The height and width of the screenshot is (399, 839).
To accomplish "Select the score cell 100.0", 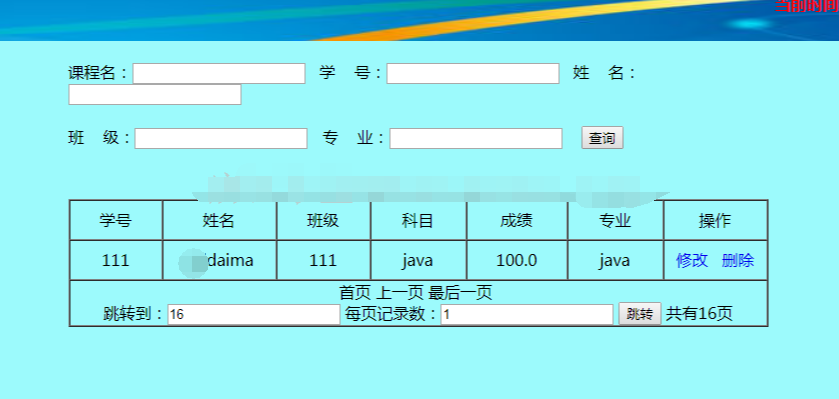I will [x=517, y=260].
